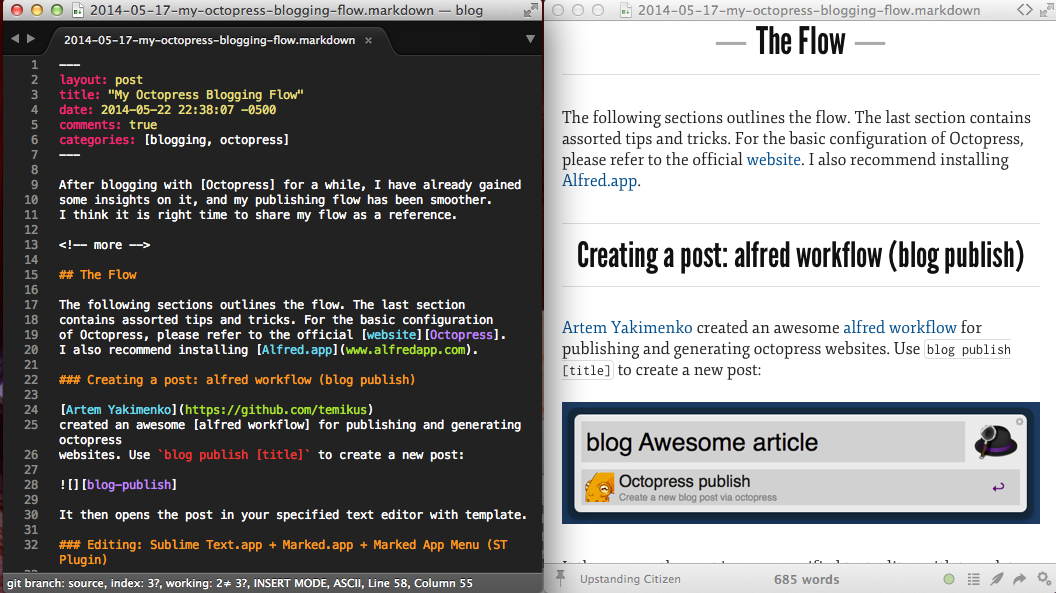The image size is (1056, 593).
Task: Open the 'Alfred.app' link in preview
Action: coord(599,180)
